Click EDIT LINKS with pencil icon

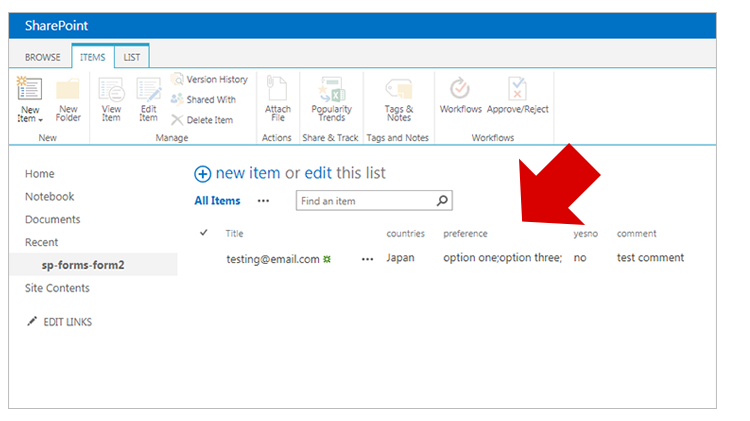tap(59, 322)
